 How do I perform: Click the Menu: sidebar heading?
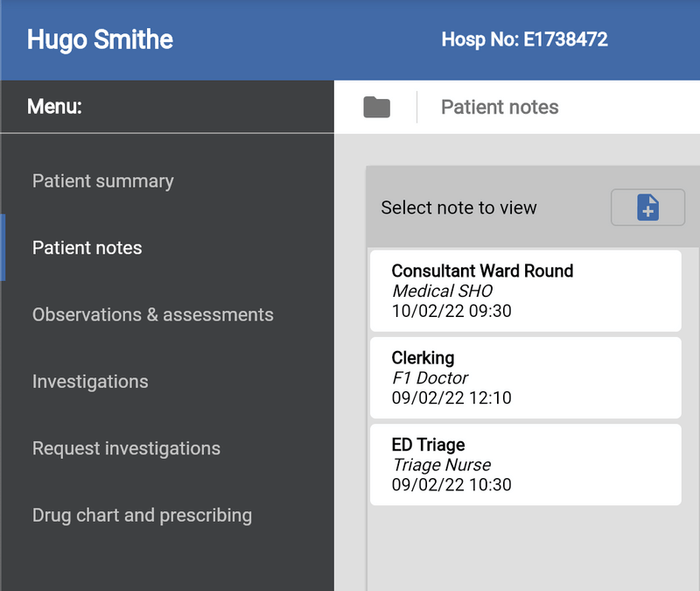tap(55, 107)
